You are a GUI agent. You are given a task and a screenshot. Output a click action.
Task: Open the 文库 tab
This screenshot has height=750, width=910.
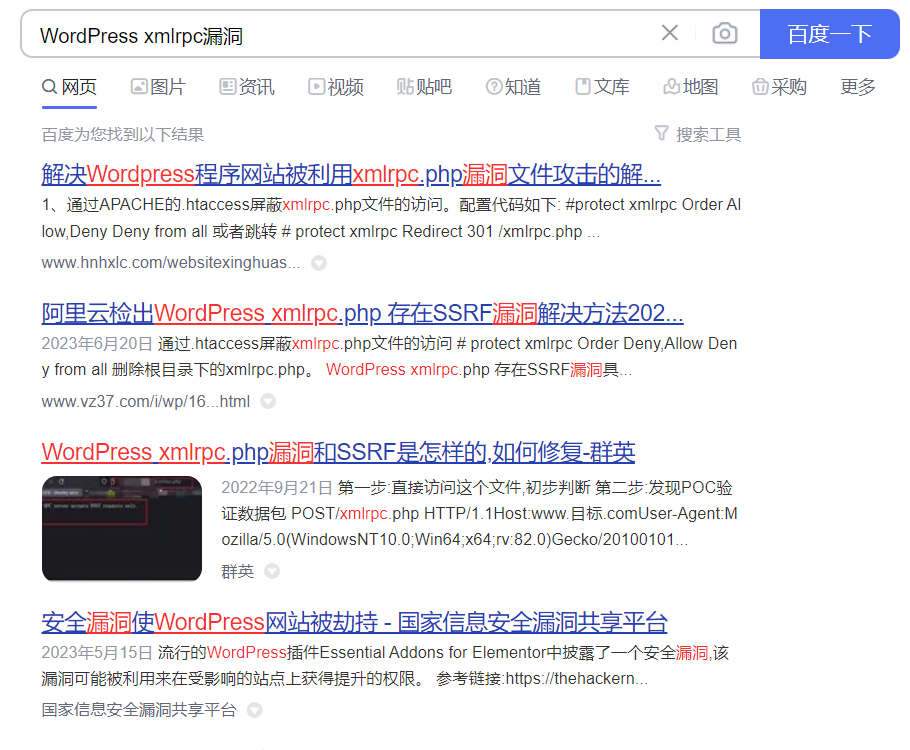(x=602, y=87)
